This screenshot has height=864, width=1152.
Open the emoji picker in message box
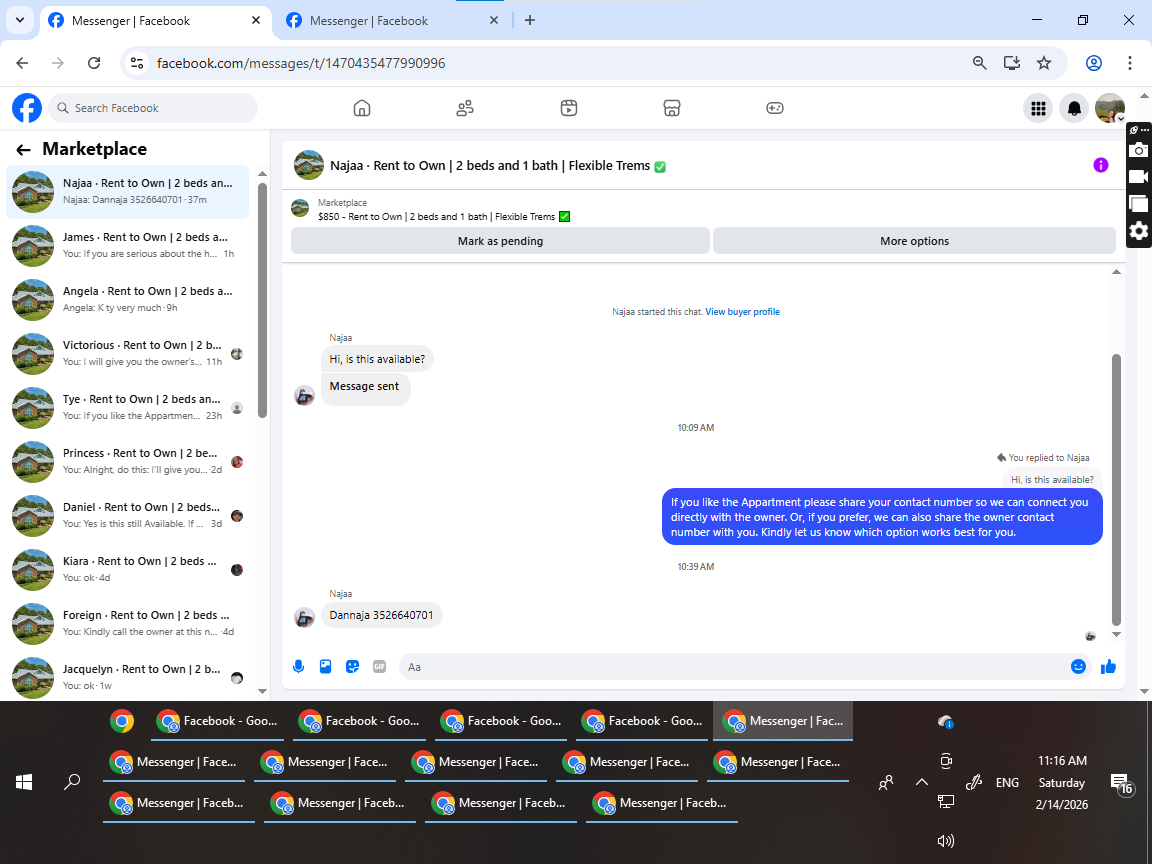pyautogui.click(x=1078, y=666)
